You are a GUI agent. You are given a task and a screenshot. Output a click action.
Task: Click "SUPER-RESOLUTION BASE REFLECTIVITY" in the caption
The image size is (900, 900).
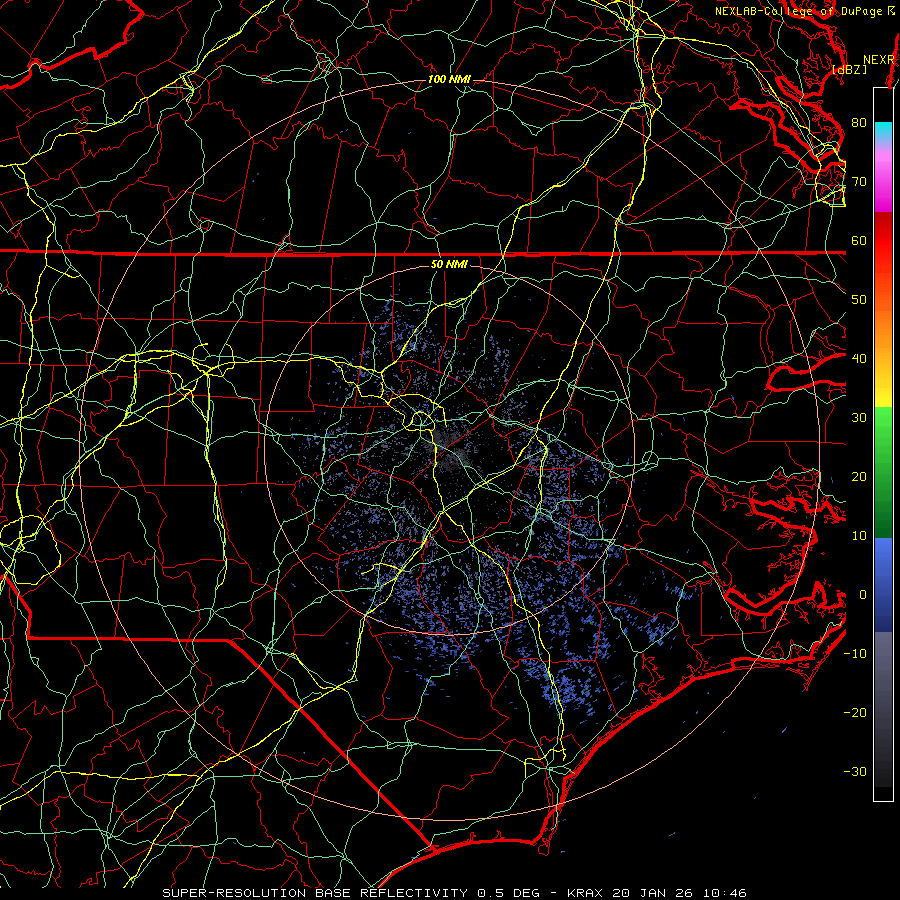coord(315,893)
